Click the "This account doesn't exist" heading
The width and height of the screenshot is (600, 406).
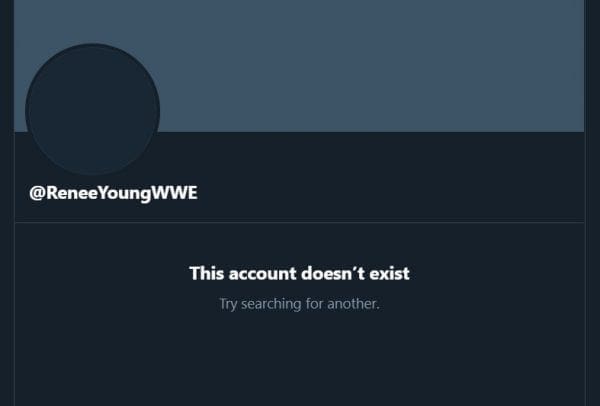[x=299, y=273]
